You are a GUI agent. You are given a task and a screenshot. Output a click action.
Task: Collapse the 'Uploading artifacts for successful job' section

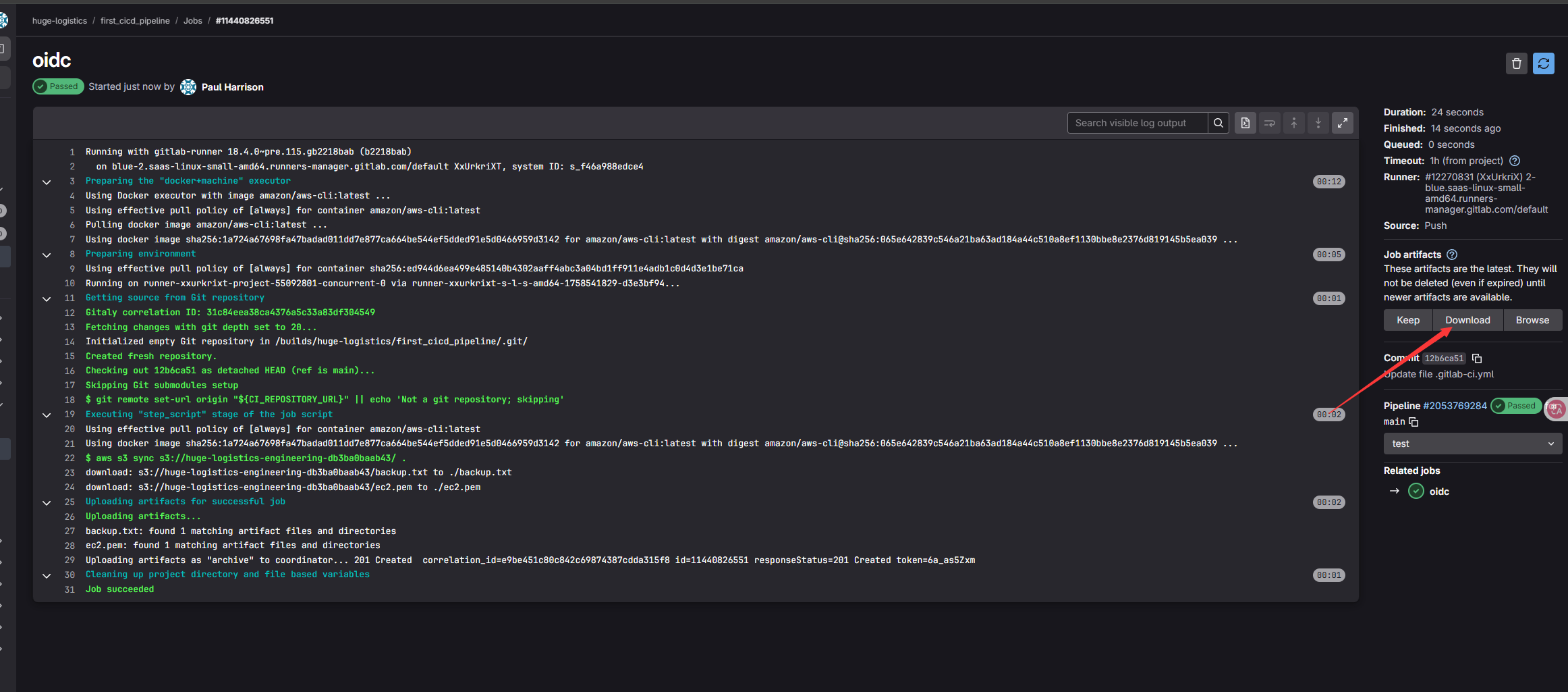coord(47,502)
